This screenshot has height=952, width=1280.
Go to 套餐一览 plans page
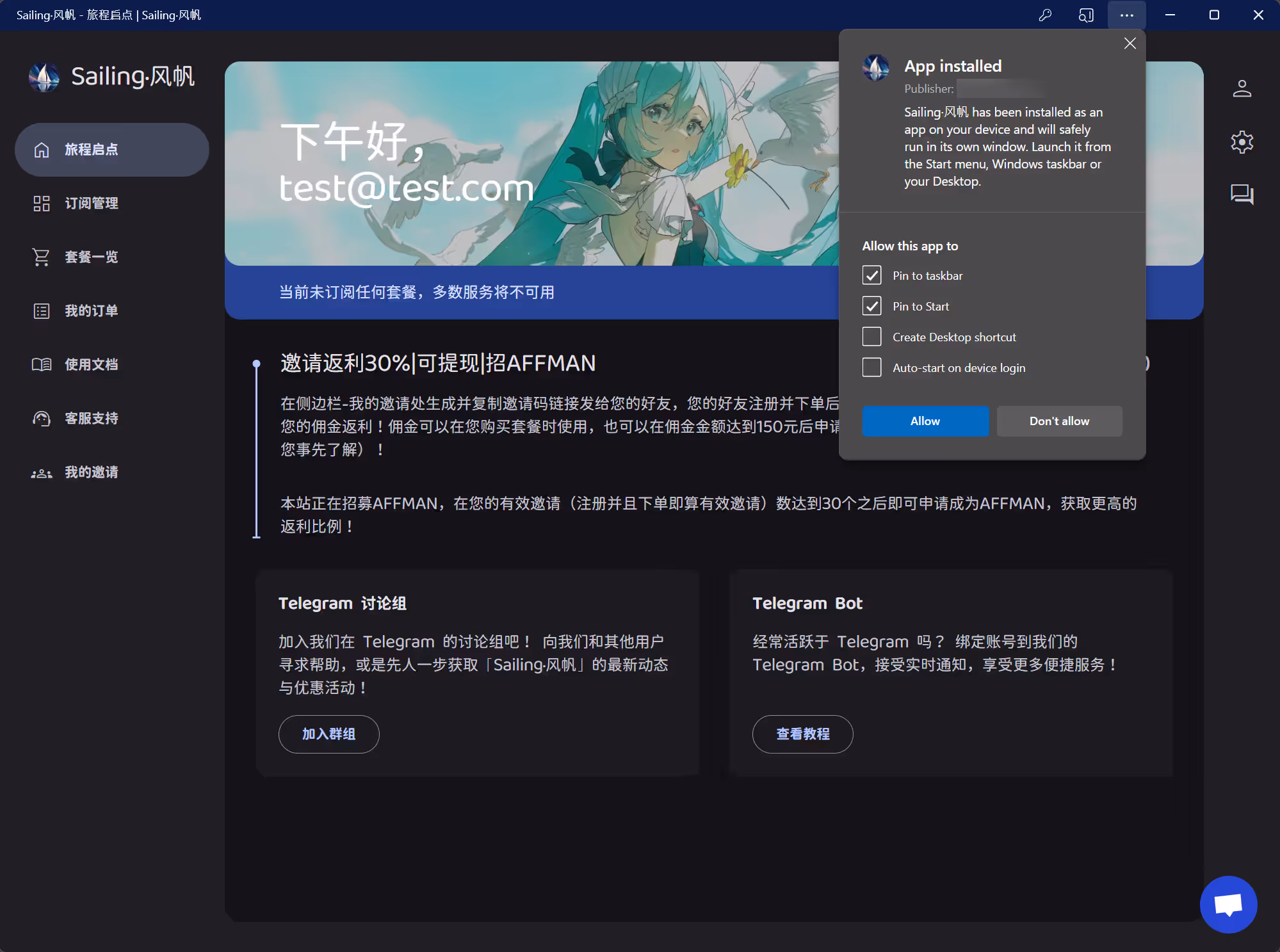[112, 257]
